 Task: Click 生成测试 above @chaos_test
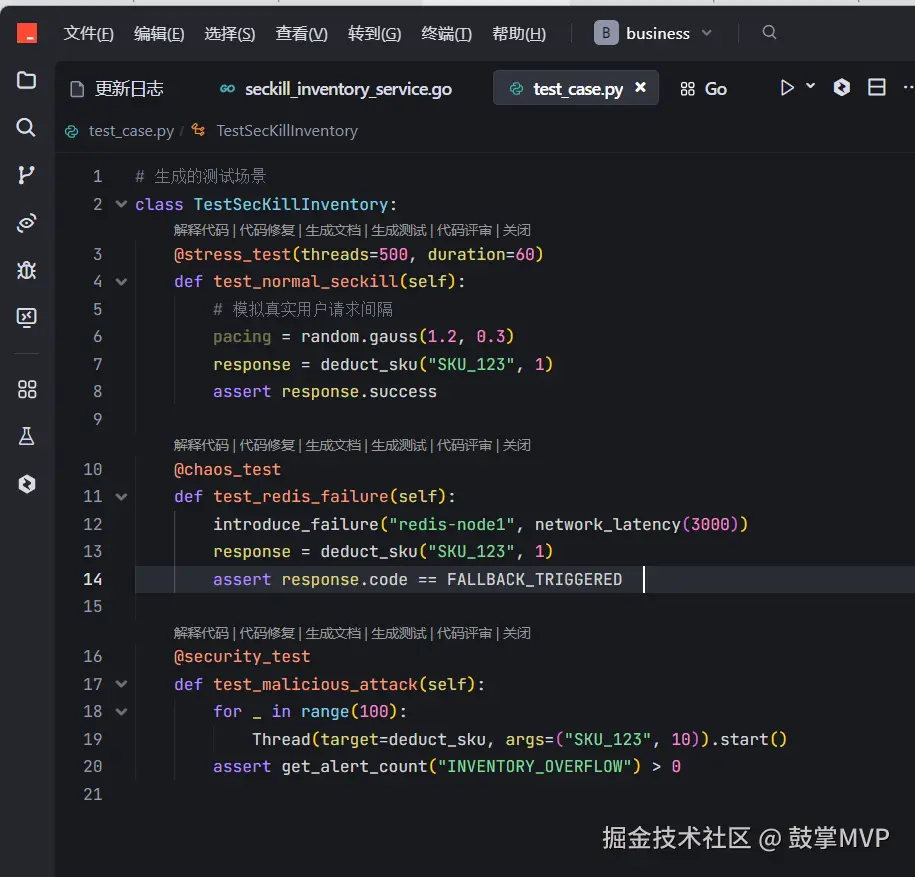coord(399,445)
